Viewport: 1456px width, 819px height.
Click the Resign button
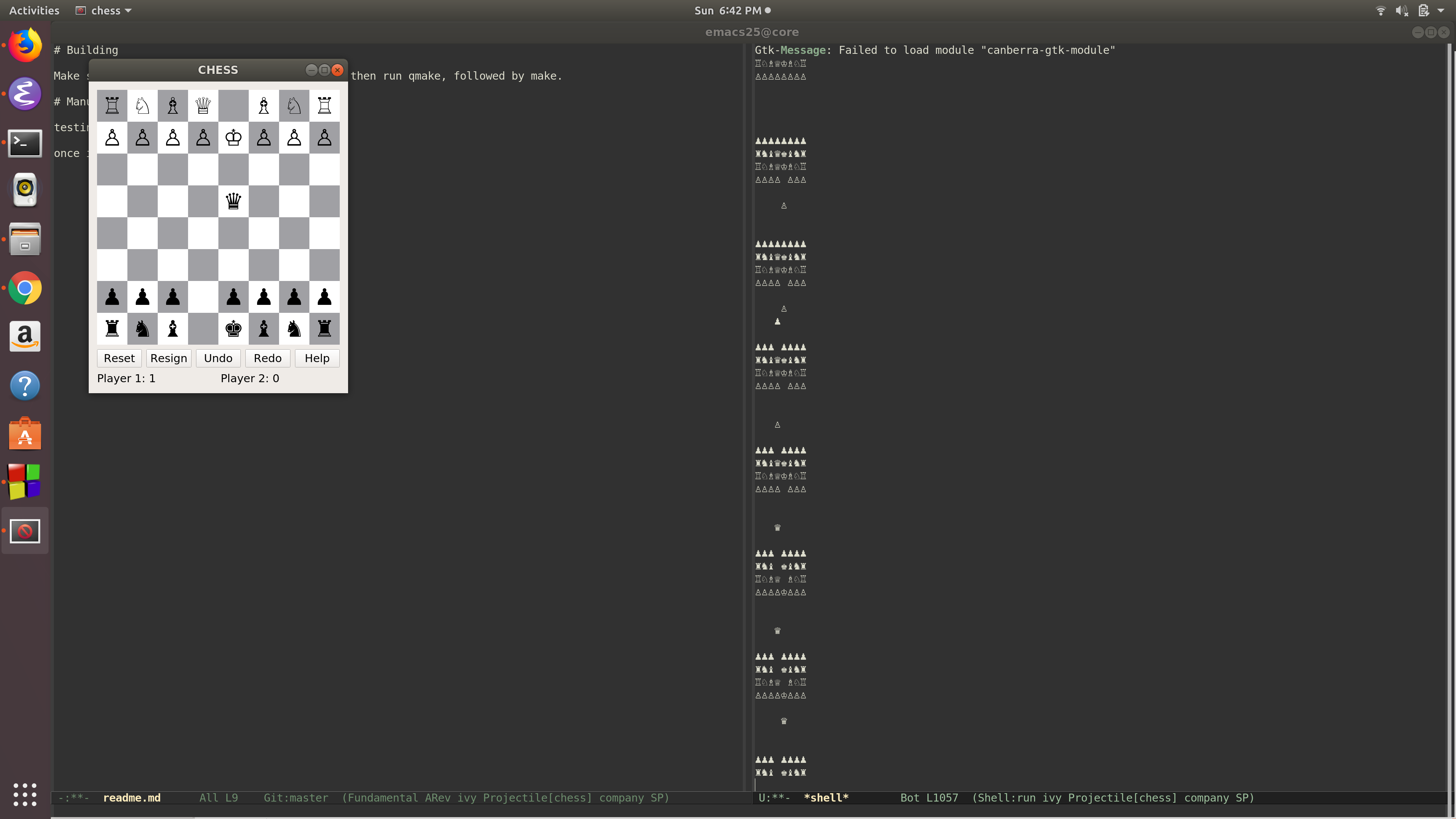[x=168, y=358]
